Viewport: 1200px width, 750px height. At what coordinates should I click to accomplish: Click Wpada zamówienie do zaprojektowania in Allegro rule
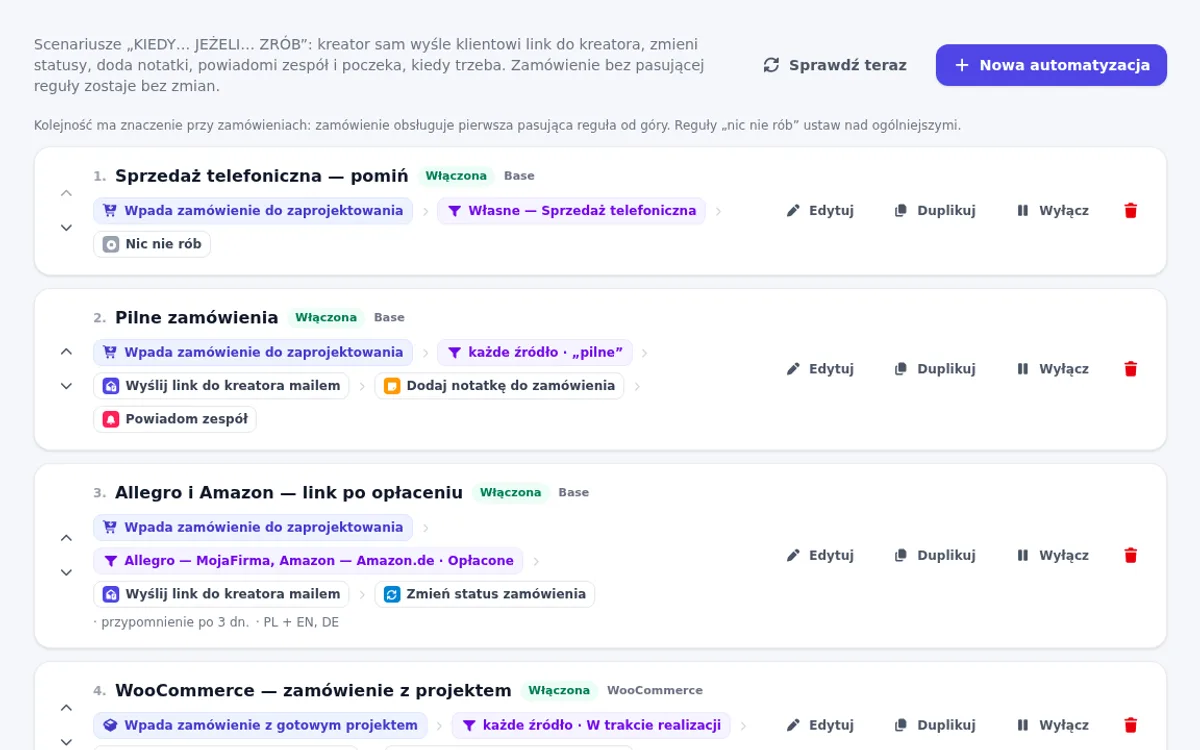pyautogui.click(x=253, y=527)
